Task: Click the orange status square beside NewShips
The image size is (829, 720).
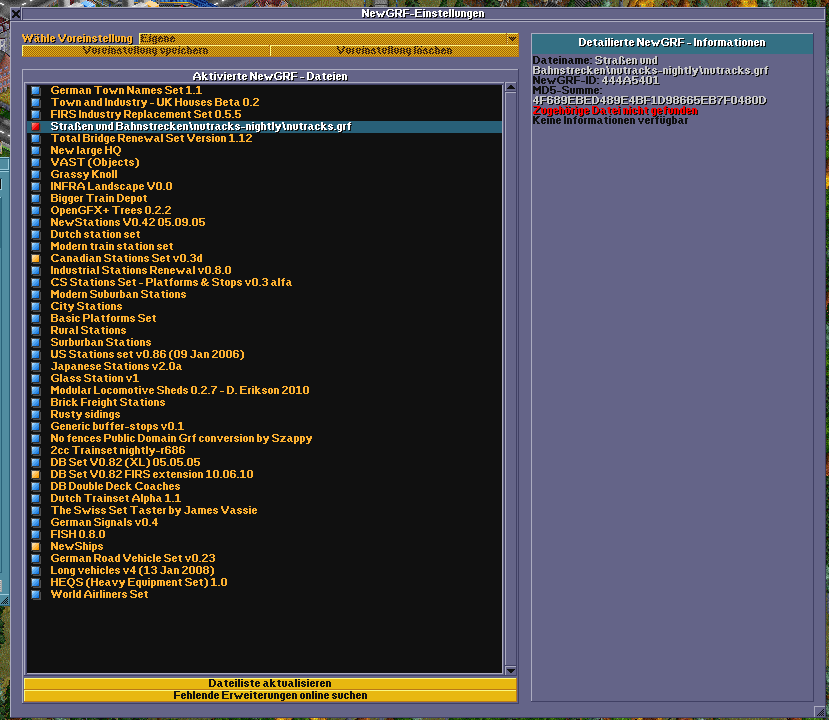Action: (x=36, y=547)
